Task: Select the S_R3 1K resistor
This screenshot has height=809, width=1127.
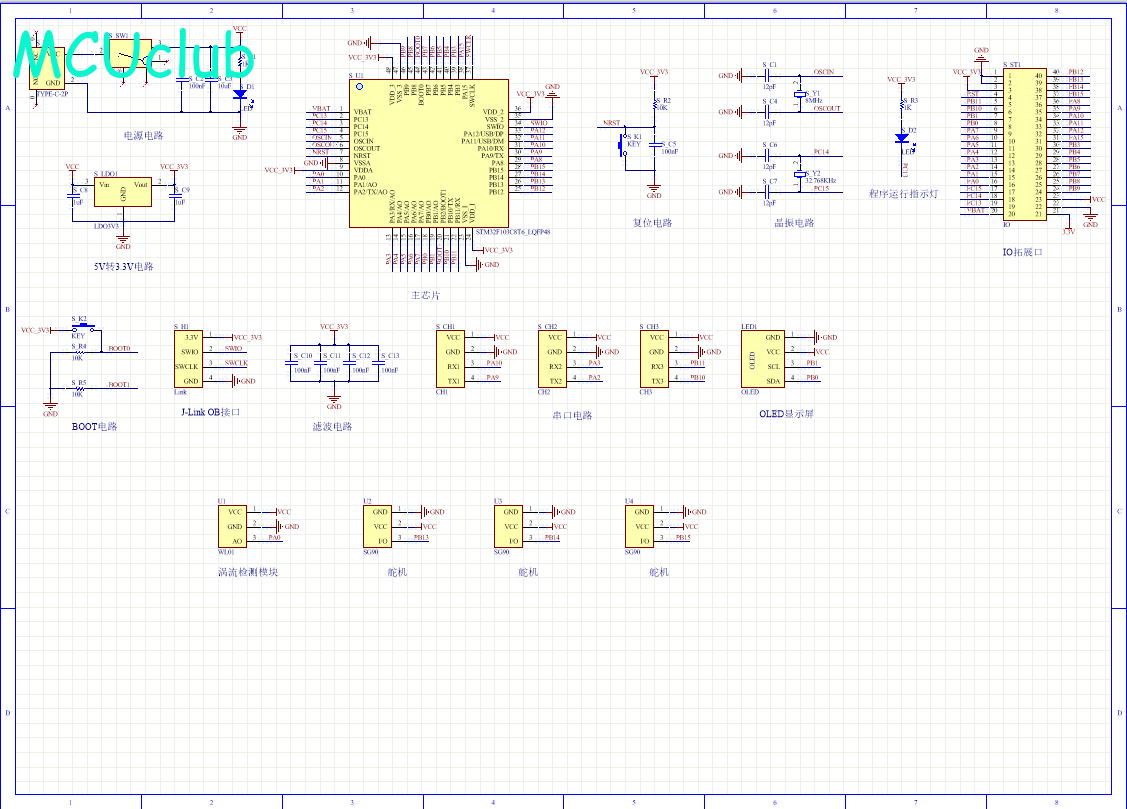Action: [x=902, y=105]
